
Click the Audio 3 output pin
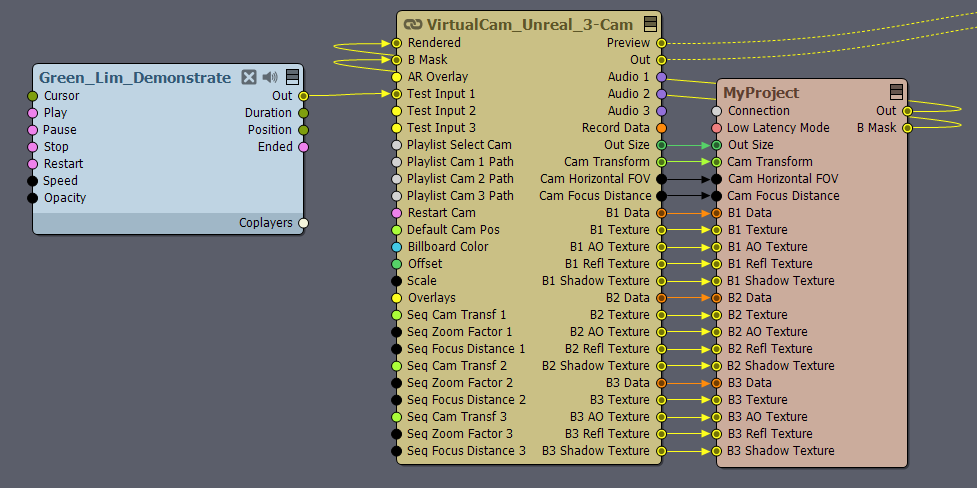coord(662,111)
